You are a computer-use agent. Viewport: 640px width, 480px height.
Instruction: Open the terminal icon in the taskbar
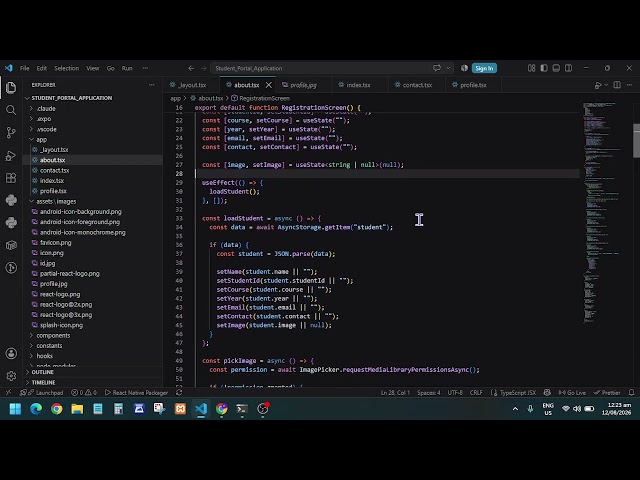point(242,409)
